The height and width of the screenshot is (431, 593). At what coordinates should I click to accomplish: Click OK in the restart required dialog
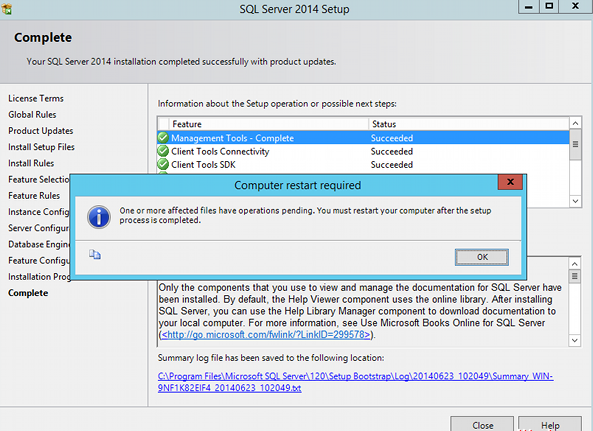click(x=482, y=257)
